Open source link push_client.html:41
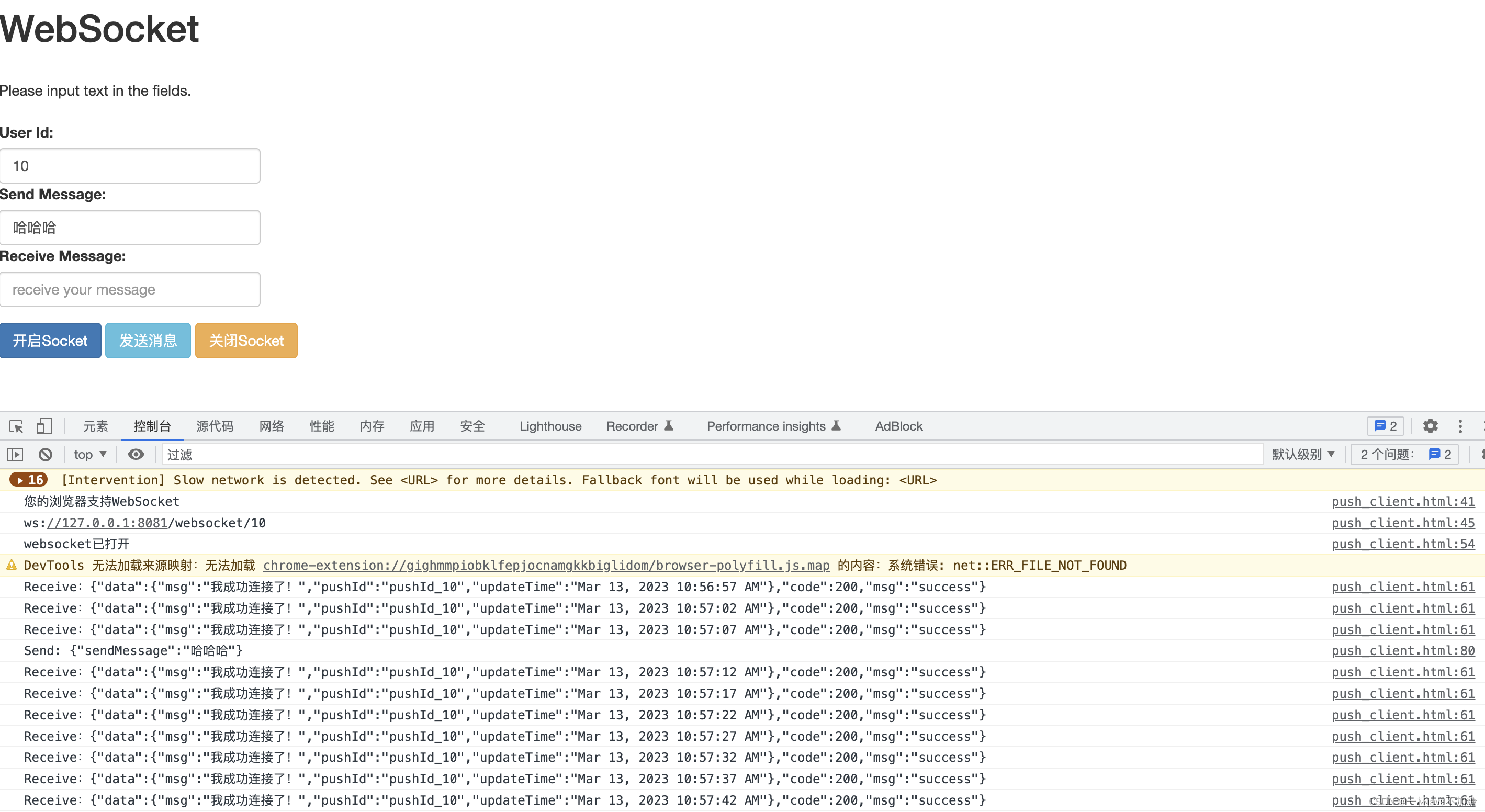 pyautogui.click(x=1403, y=501)
